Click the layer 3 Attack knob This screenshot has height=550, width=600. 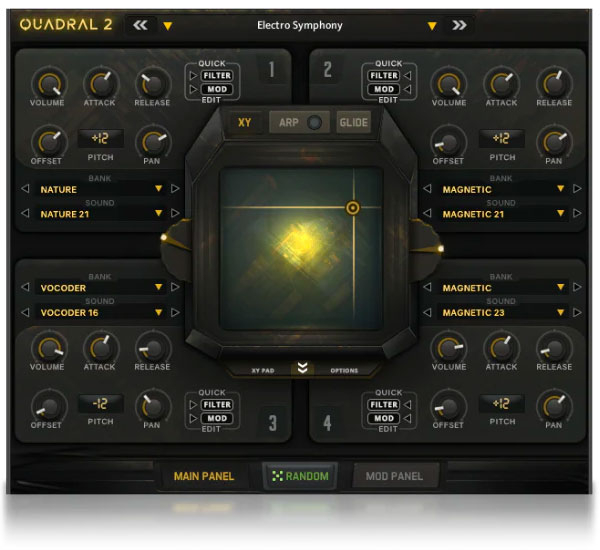99,348
